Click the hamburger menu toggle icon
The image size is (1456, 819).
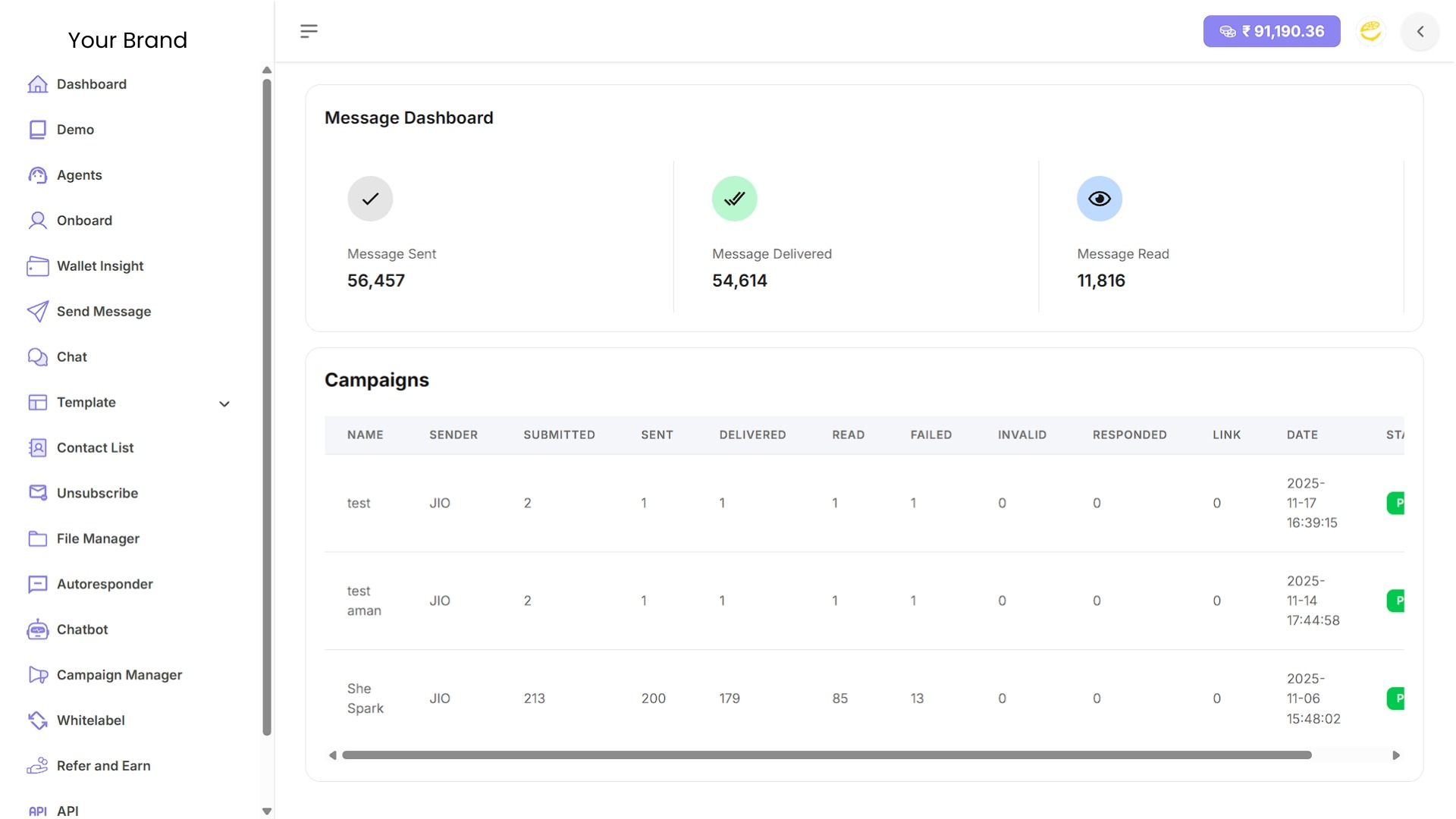309,31
